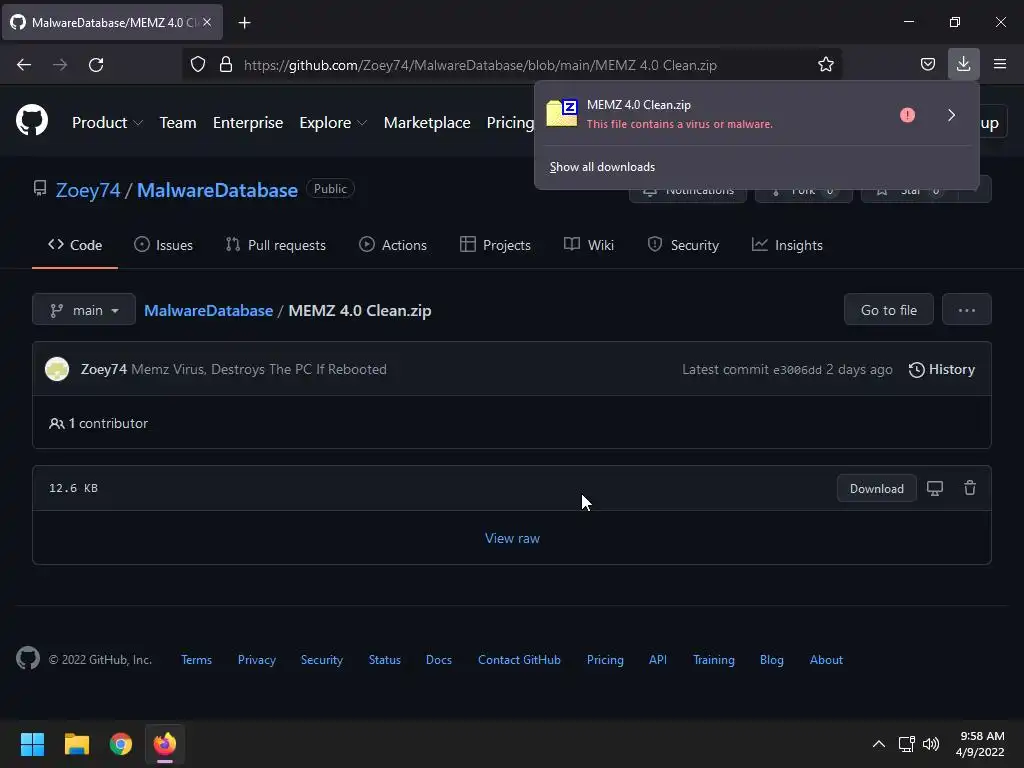Viewport: 1024px width, 768px height.
Task: Click MalwareDatabase breadcrumb link
Action: (x=208, y=311)
